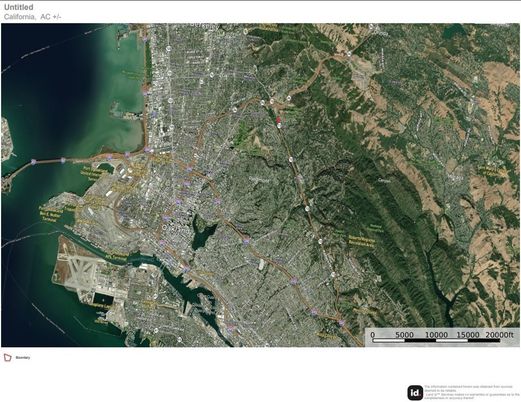Click the 0 label on the scale bar
The width and height of the screenshot is (521, 402).
click(373, 335)
